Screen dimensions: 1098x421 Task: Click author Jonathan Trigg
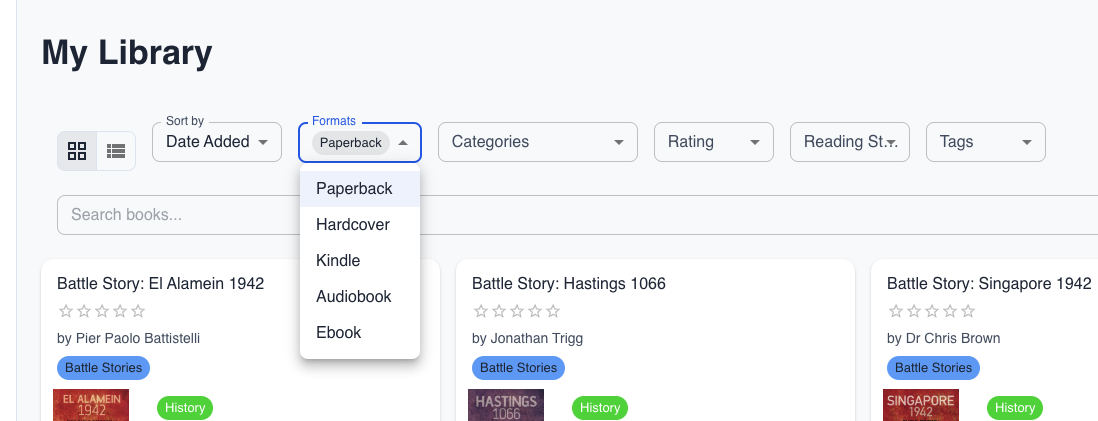(536, 339)
